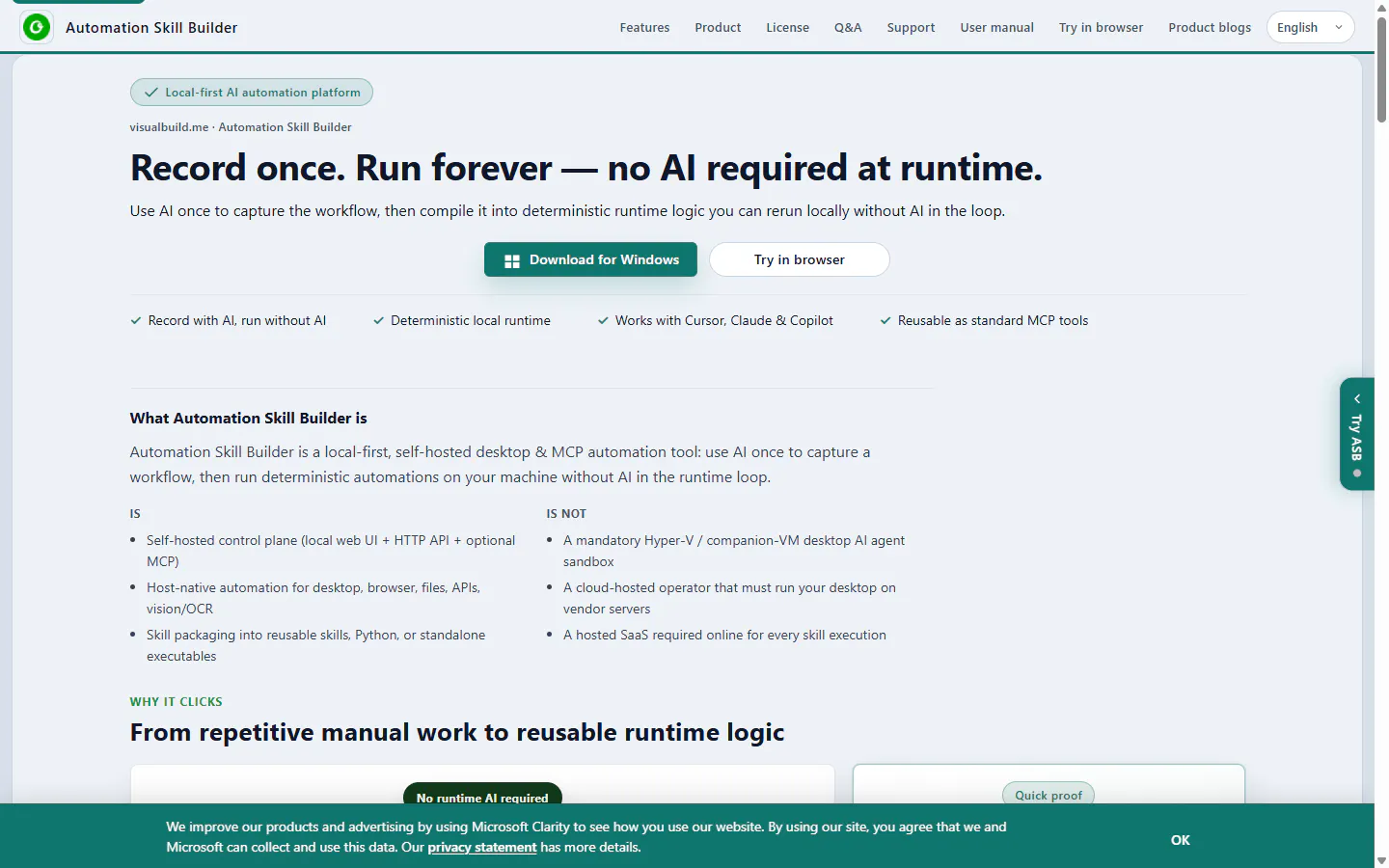The image size is (1389, 868).
Task: Click 'Works with Cursor, Claude & Copilot' text
Action: click(x=724, y=320)
